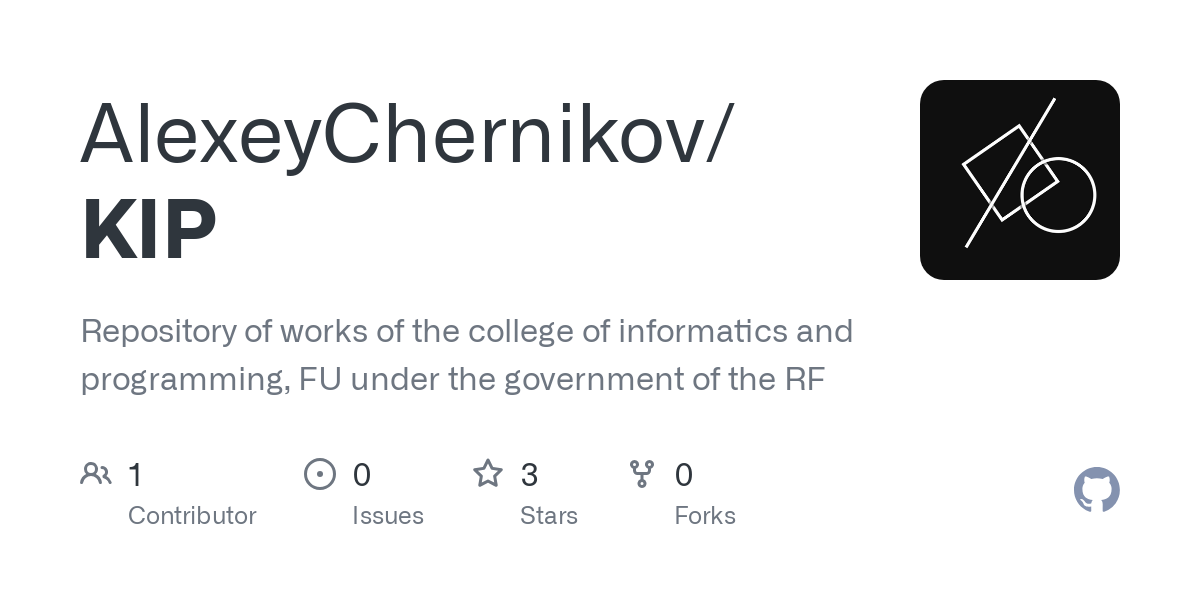The height and width of the screenshot is (600, 1200).
Task: Select the description line starting with "Repository of works"
Action: pos(466,331)
